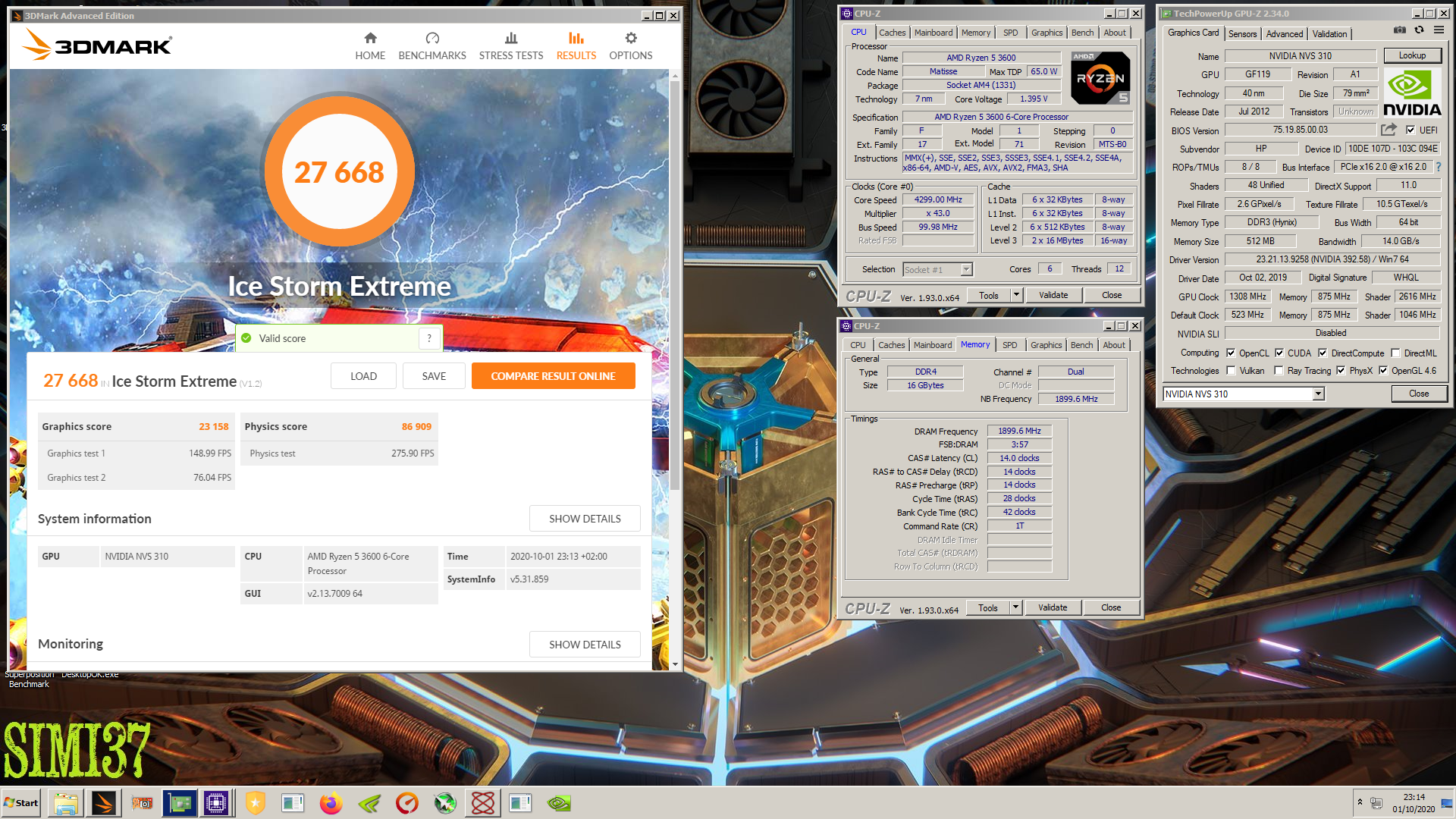Click the 3DMark scrollbar down arrow
The height and width of the screenshot is (819, 1456).
[675, 664]
